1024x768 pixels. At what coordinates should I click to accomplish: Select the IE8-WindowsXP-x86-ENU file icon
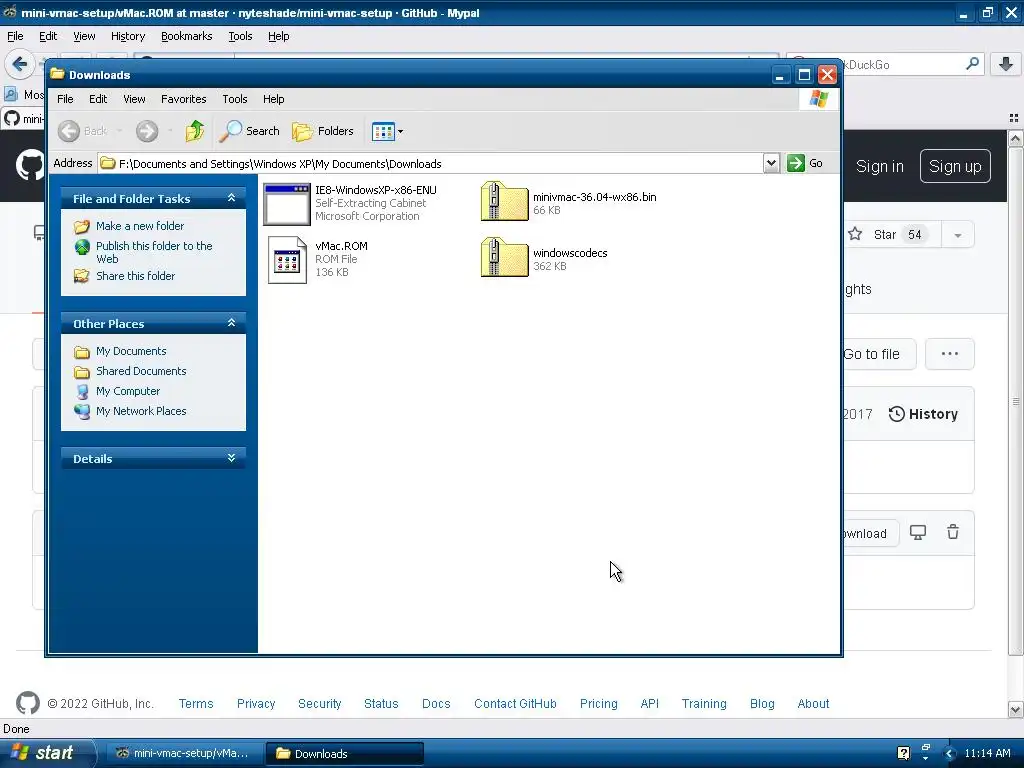287,204
